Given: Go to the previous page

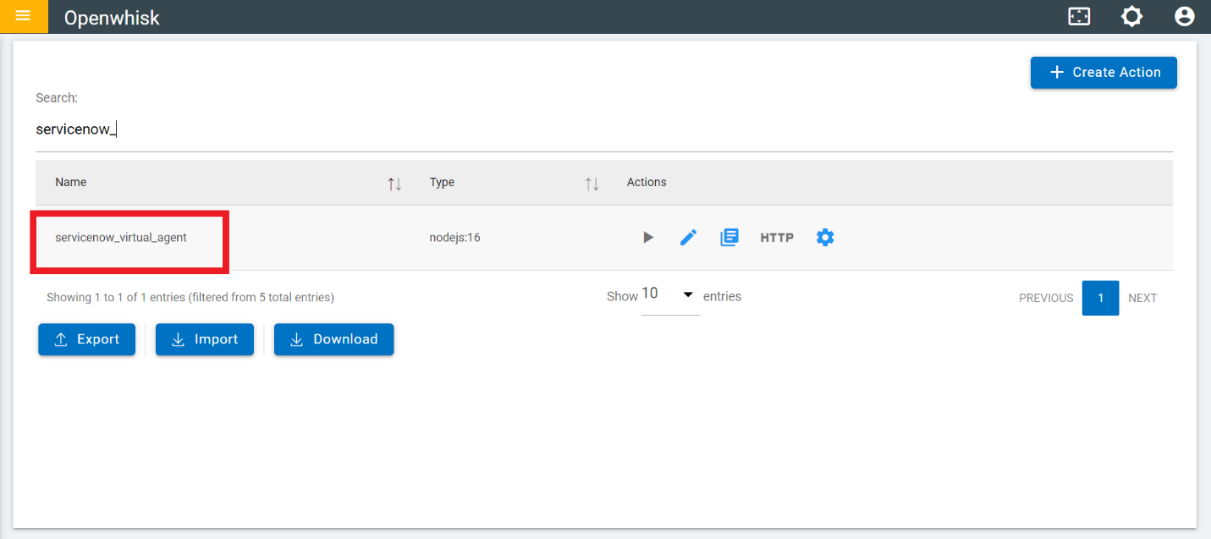Looking at the screenshot, I should 1046,298.
